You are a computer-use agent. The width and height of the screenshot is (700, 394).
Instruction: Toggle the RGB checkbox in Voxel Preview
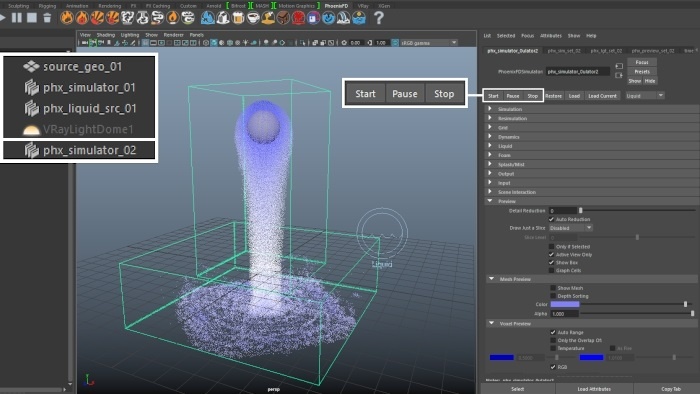click(x=553, y=367)
